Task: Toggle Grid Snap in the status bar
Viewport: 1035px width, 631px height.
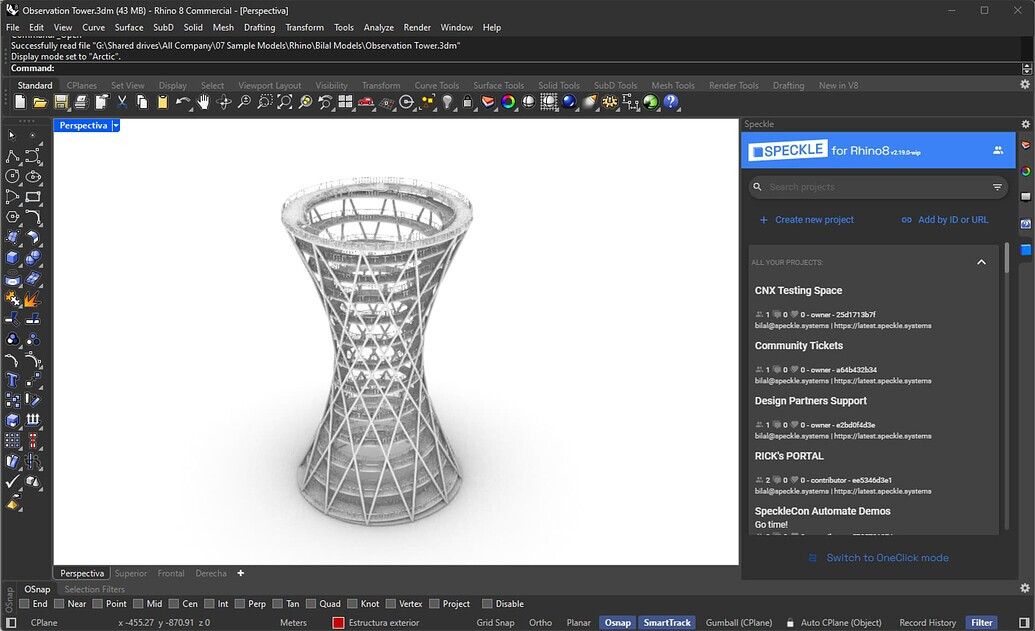Action: point(495,622)
